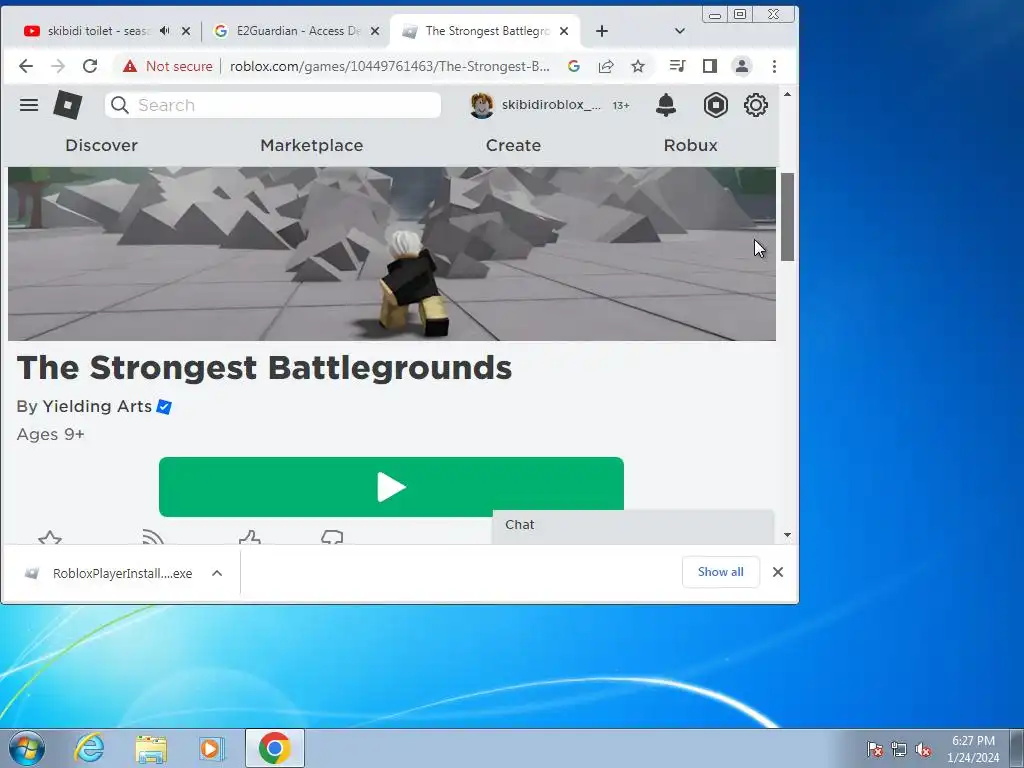Mute the skibidi toilet tab audio
This screenshot has height=768, width=1024.
click(x=165, y=31)
